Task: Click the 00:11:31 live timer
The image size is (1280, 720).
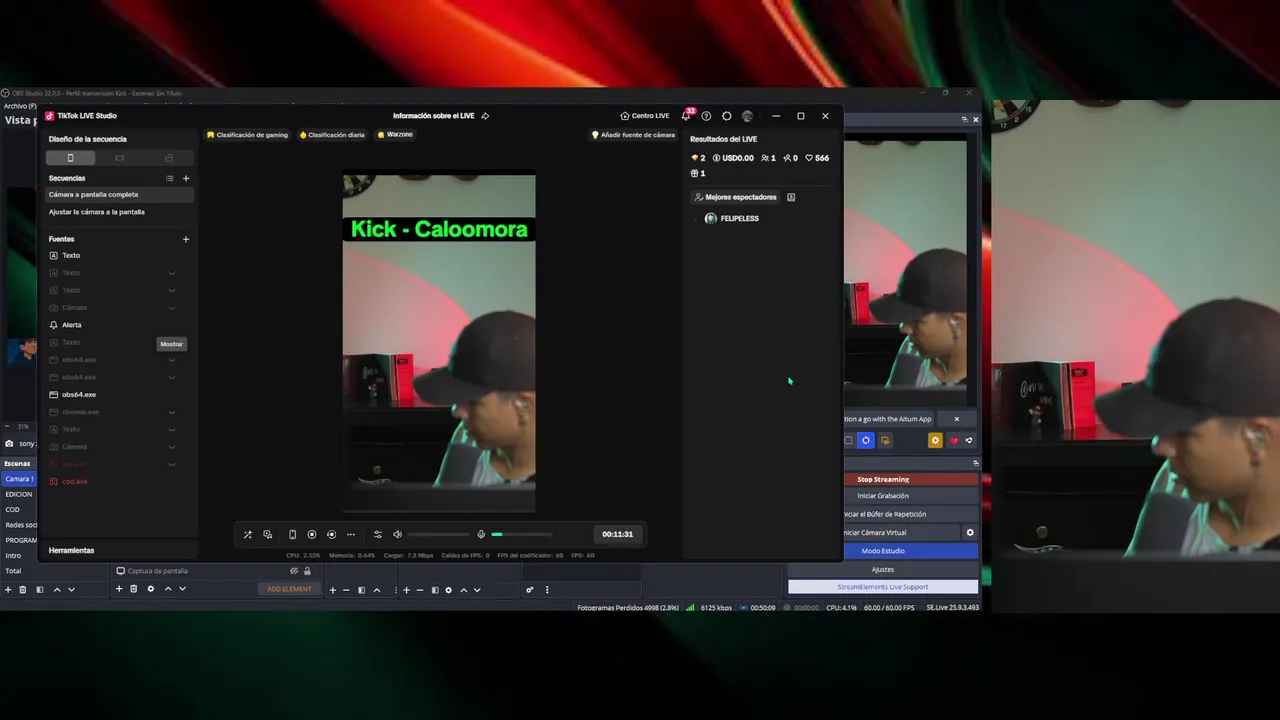Action: (617, 534)
